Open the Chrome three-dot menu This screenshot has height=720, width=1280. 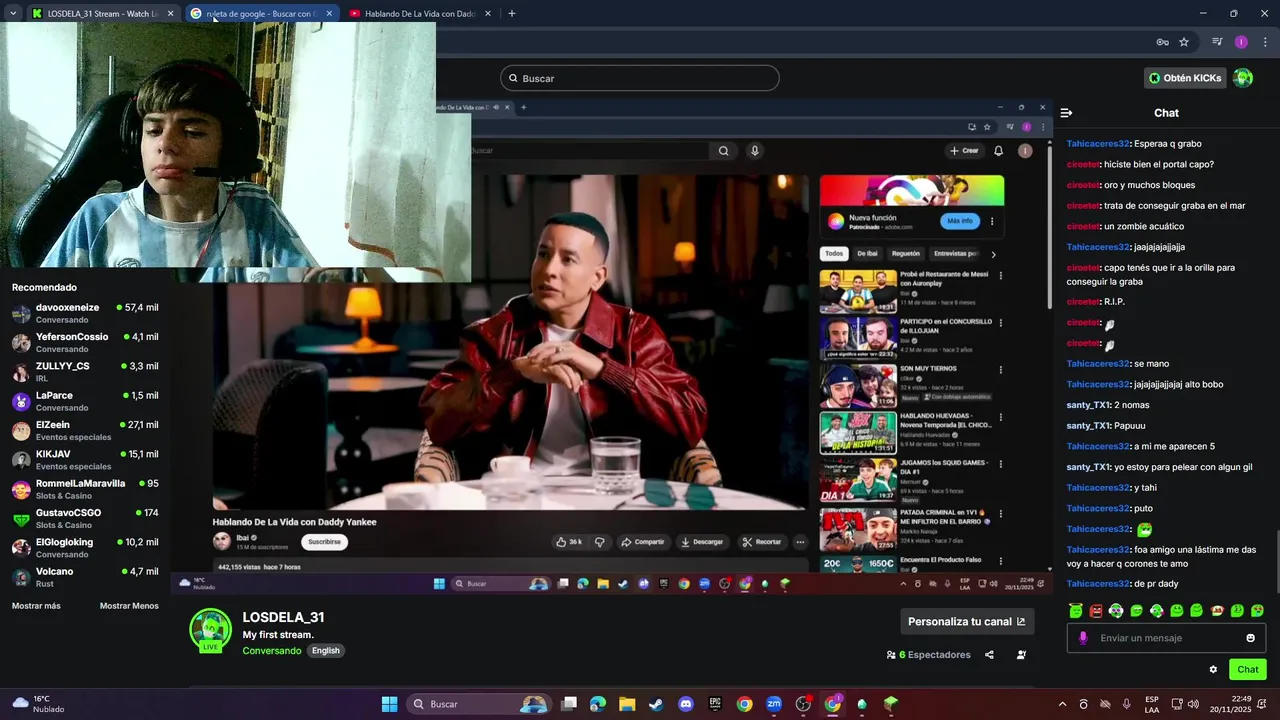1266,42
